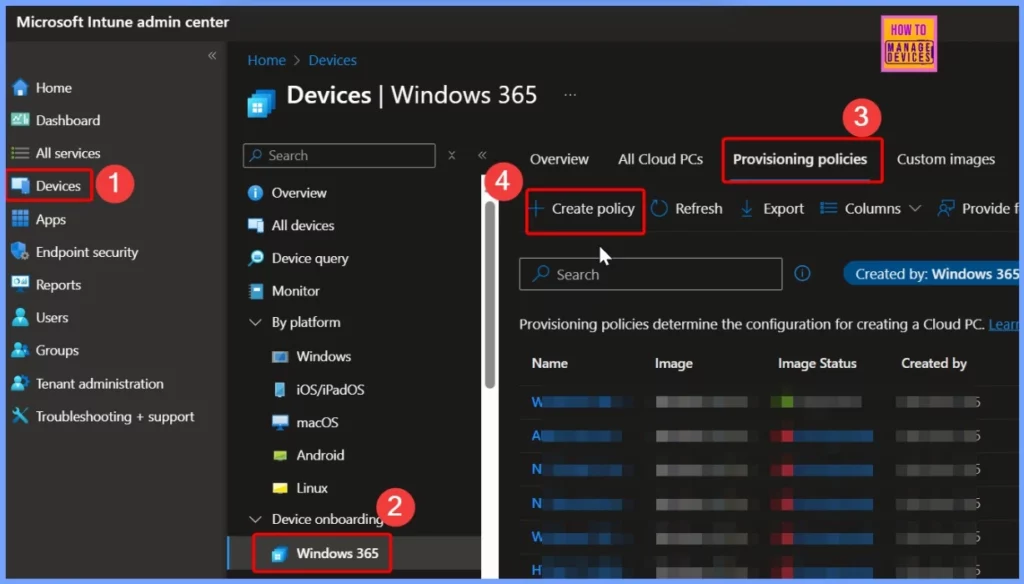The width and height of the screenshot is (1024, 584).
Task: Select the iOS/iPadOS platform icon
Action: tap(280, 389)
